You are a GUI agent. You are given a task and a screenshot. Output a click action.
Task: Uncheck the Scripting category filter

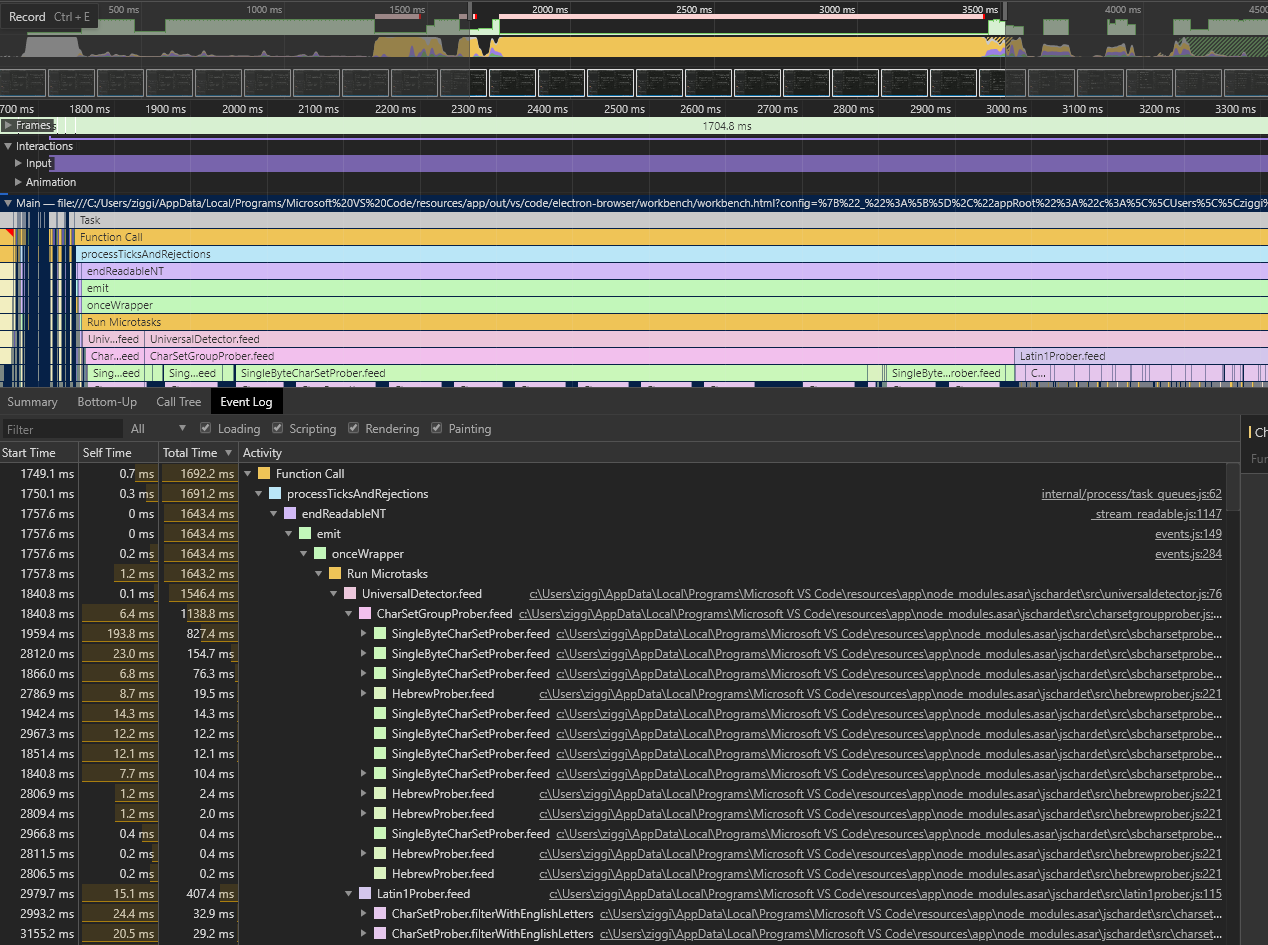click(x=277, y=428)
